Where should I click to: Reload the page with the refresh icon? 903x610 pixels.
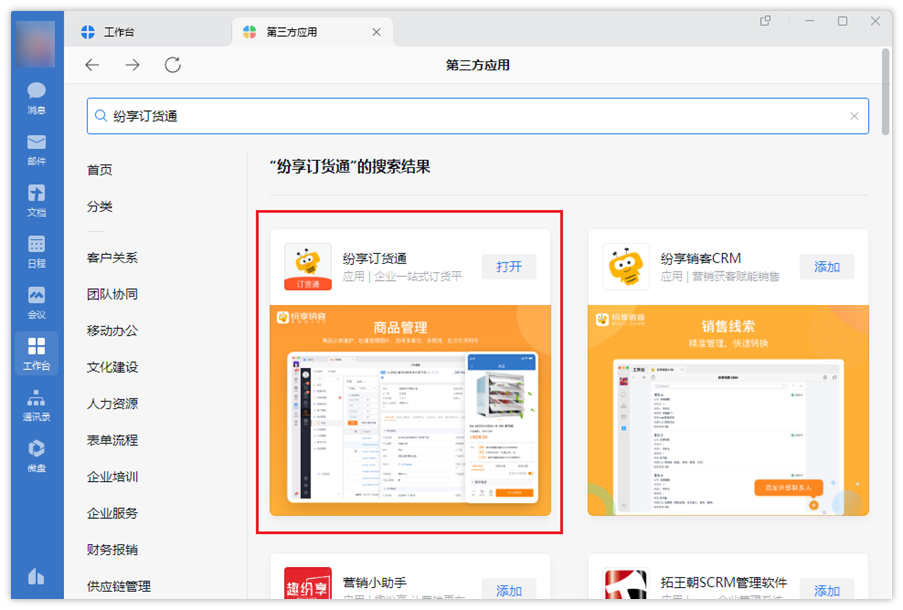pos(173,65)
